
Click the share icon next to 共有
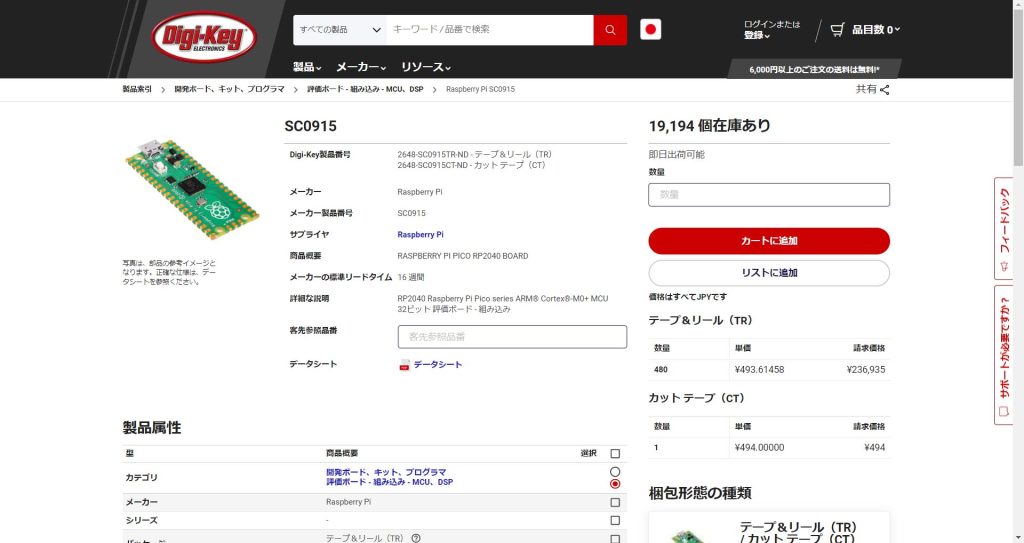pos(884,90)
